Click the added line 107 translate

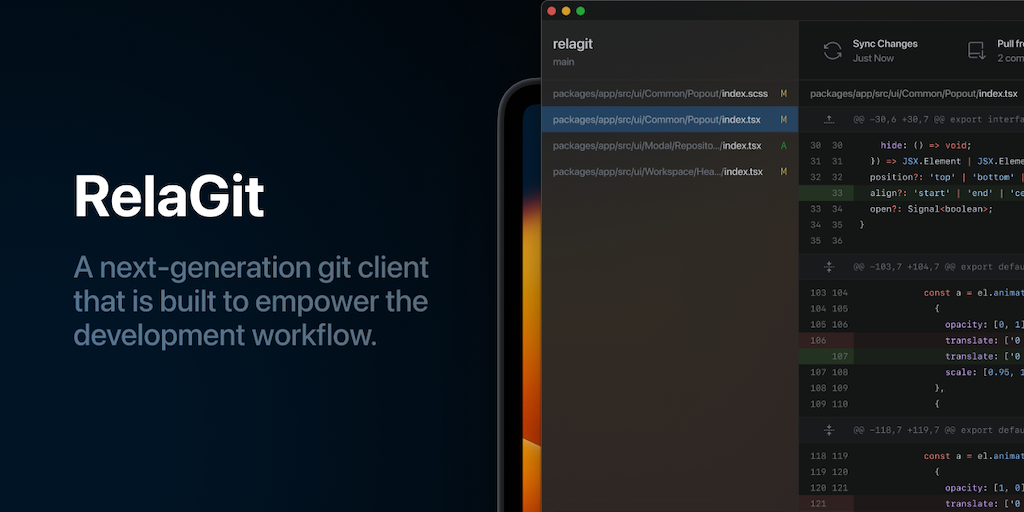(912, 356)
